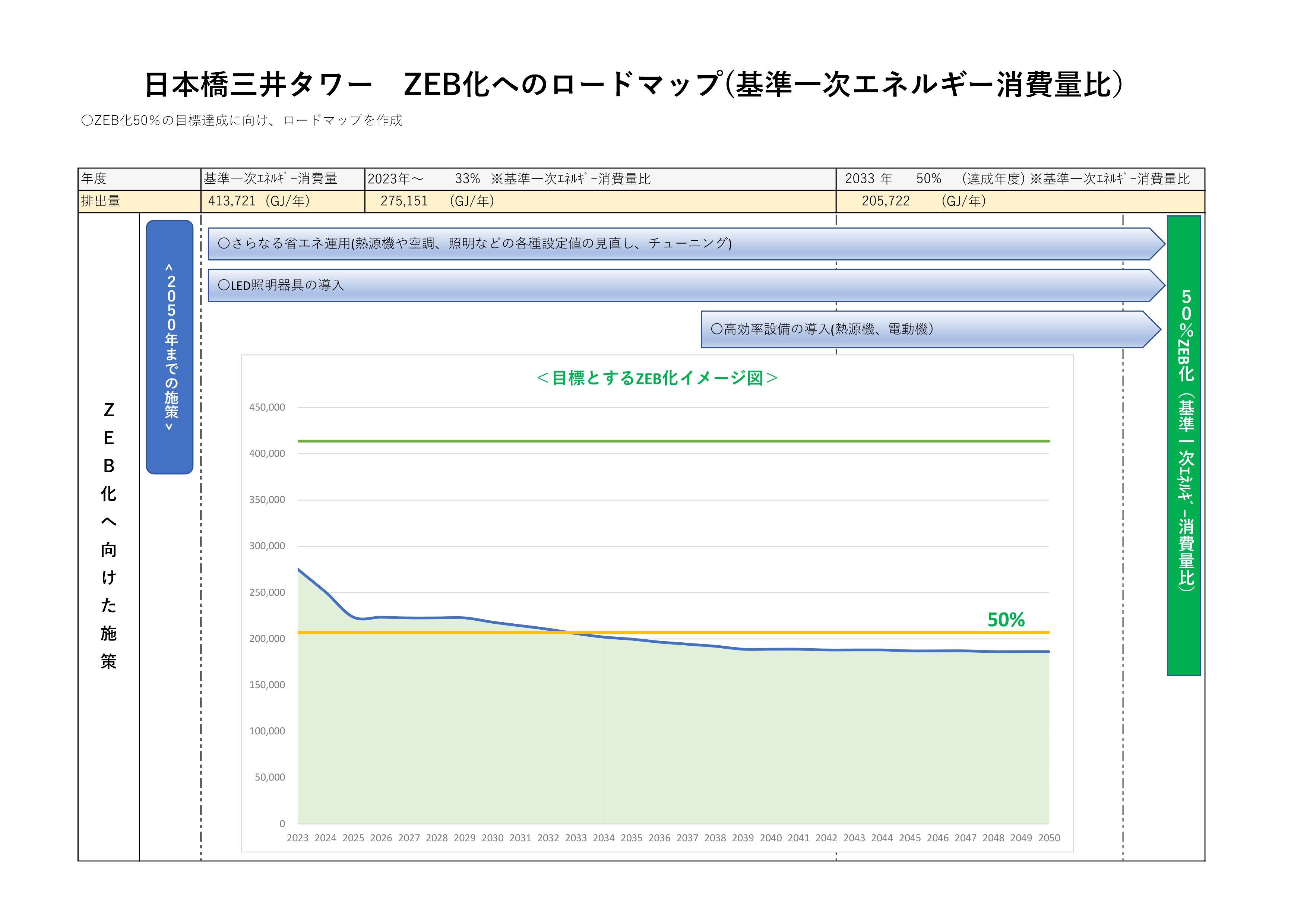Click the main title 日本橋三井タワー ZEB化へのロードマップ

tap(634, 85)
